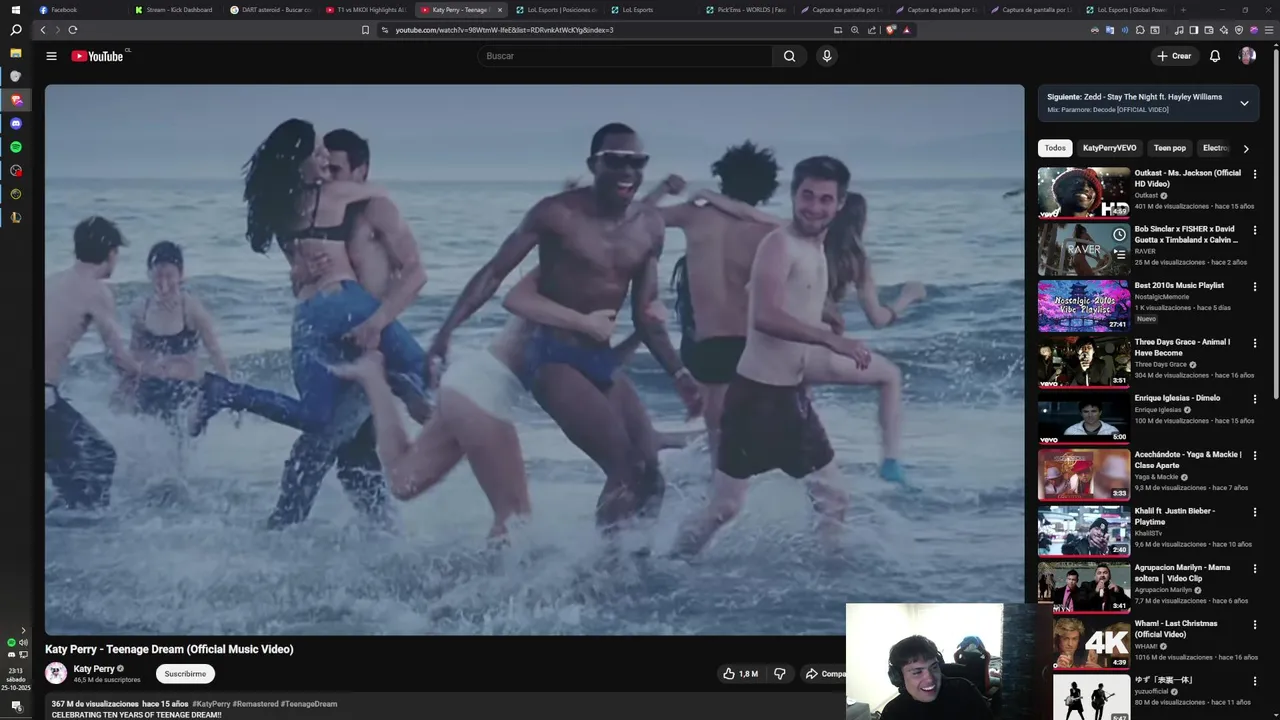This screenshot has width=1280, height=720.
Task: Open the browser zoom magnifier icon
Action: (855, 30)
